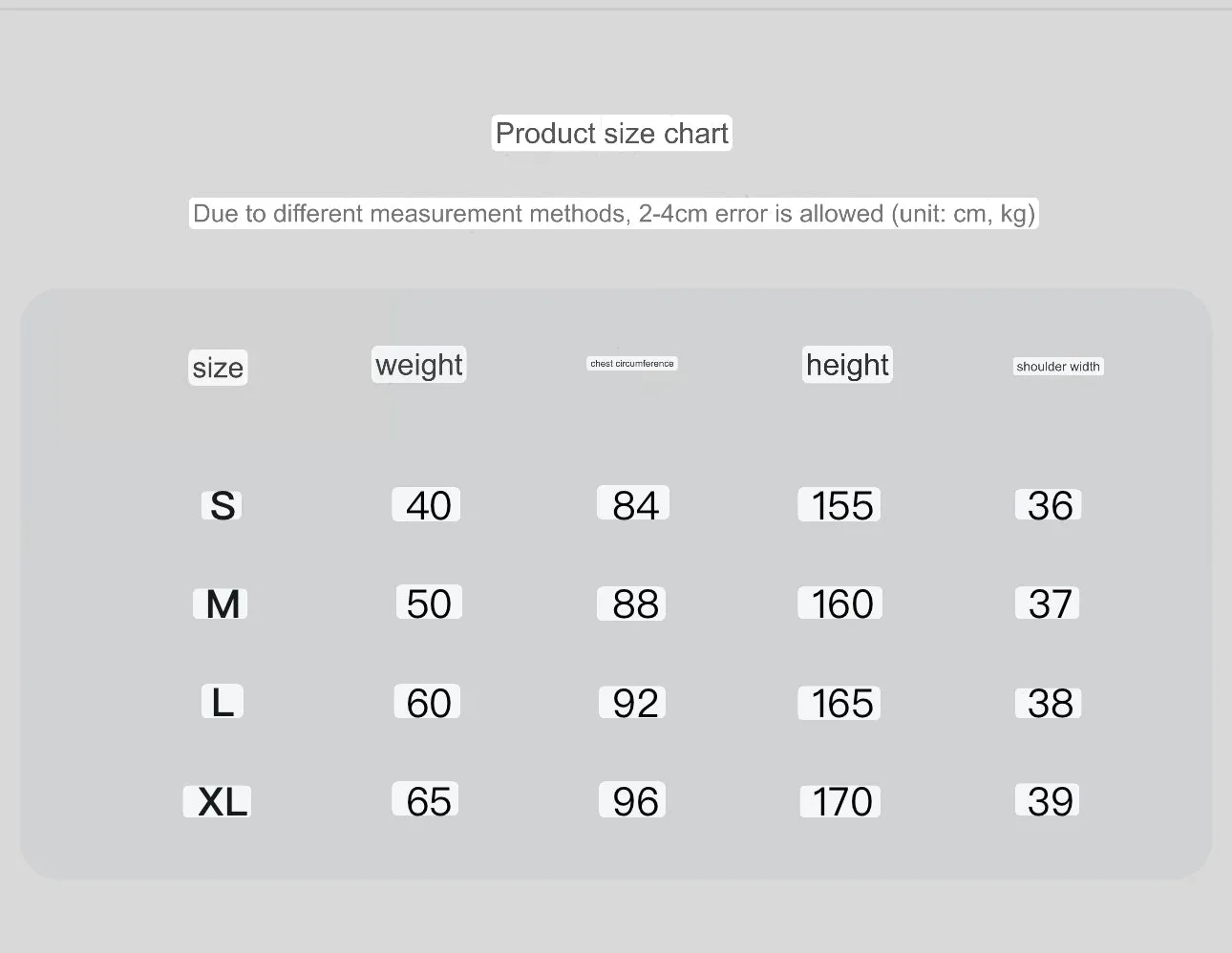Click chest value 88 for size M
Viewport: 1232px width, 953px height.
coord(632,604)
